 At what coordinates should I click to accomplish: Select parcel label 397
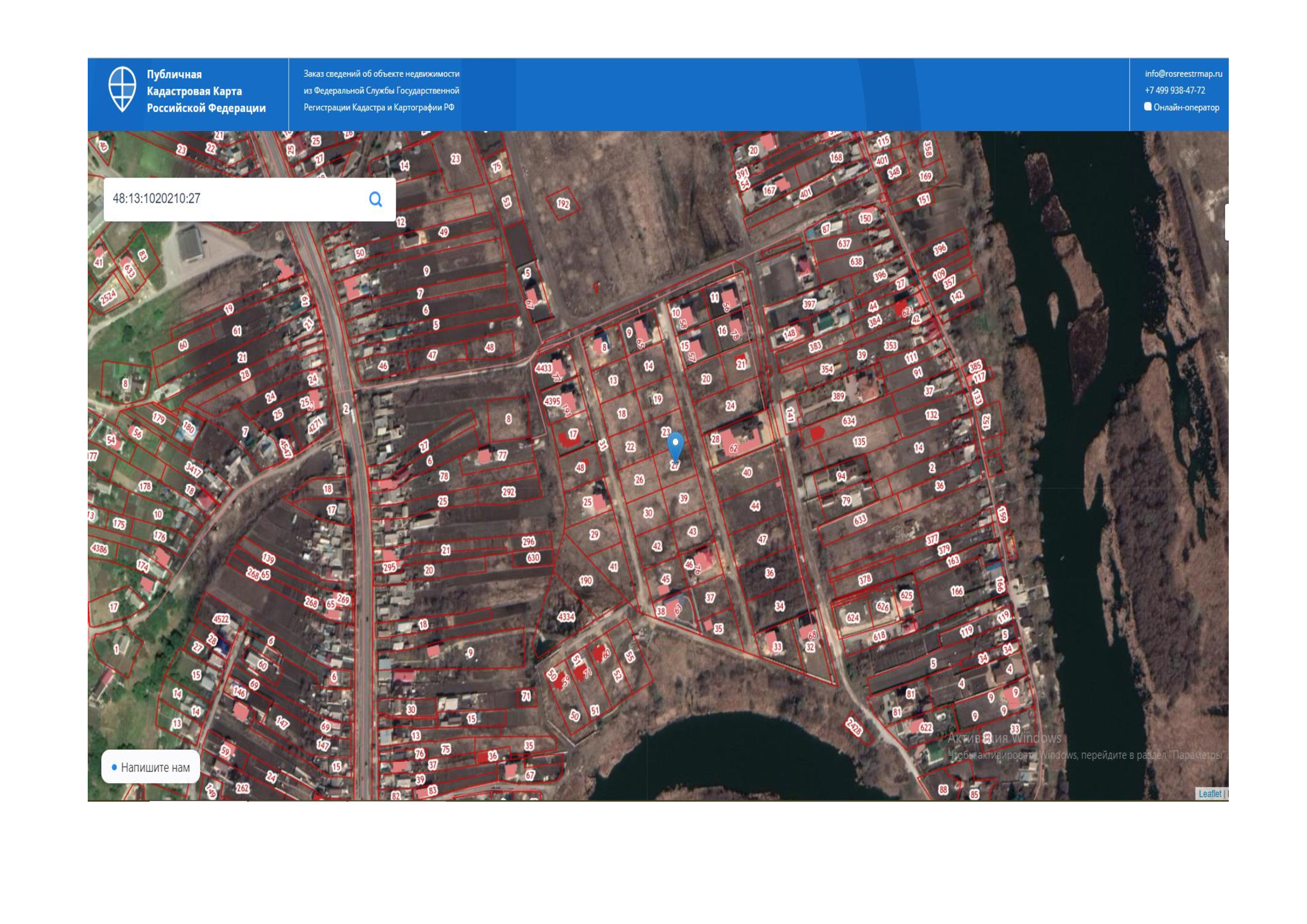point(809,304)
